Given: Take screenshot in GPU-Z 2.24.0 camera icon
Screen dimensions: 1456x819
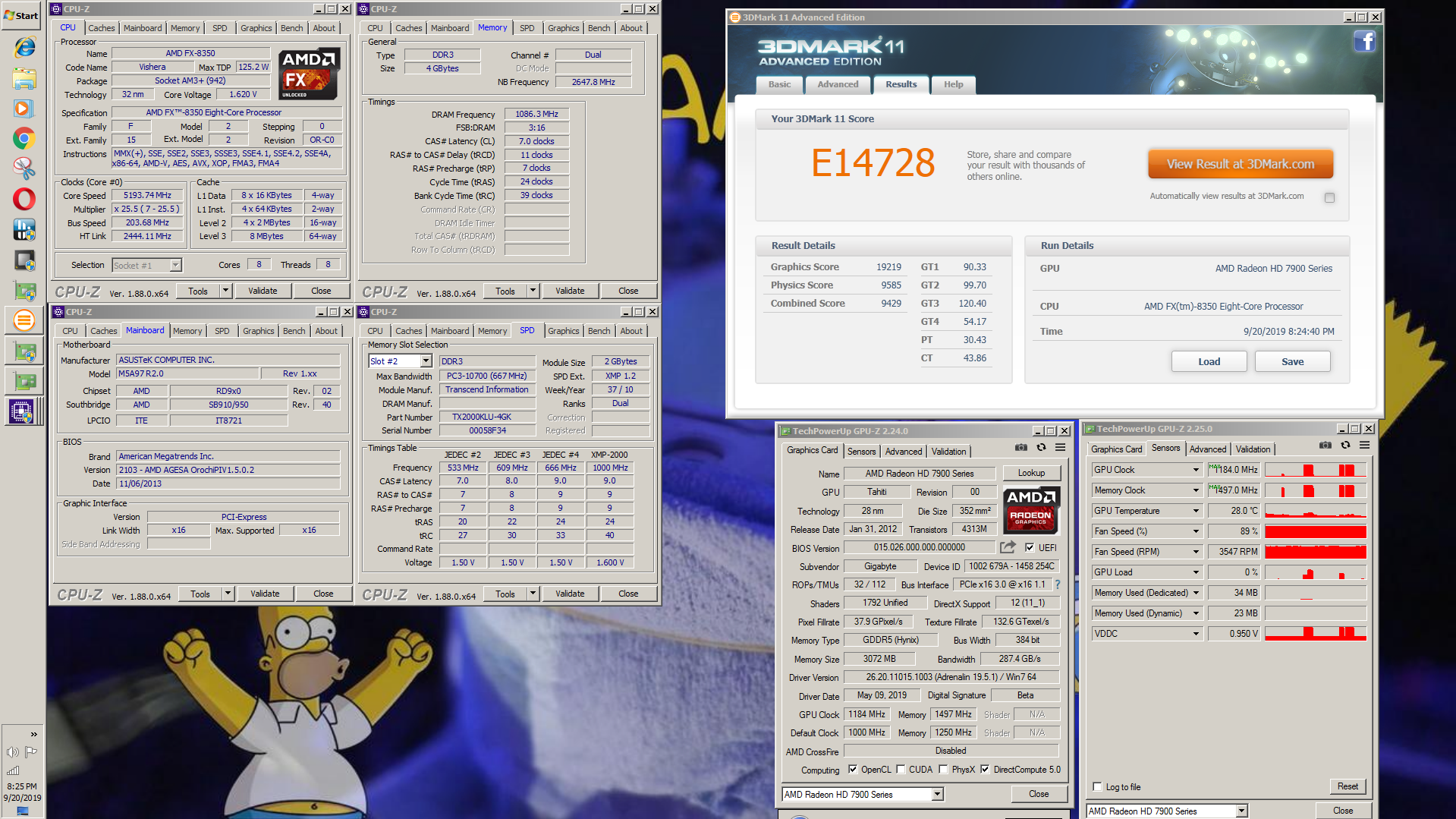Looking at the screenshot, I should (x=1021, y=448).
